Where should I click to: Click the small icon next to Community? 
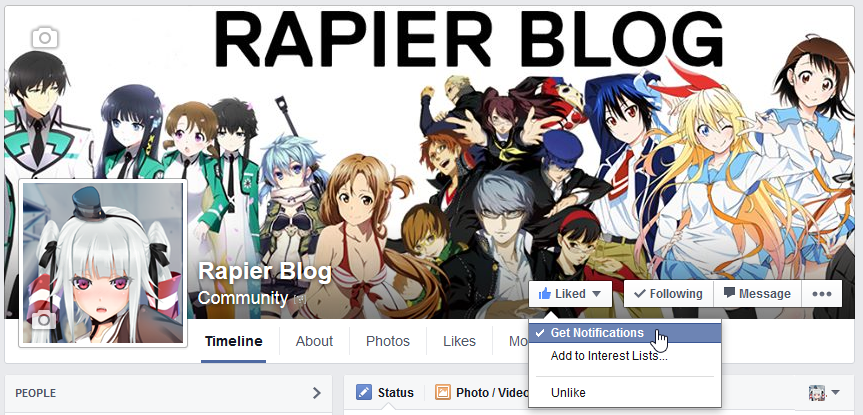pyautogui.click(x=299, y=299)
